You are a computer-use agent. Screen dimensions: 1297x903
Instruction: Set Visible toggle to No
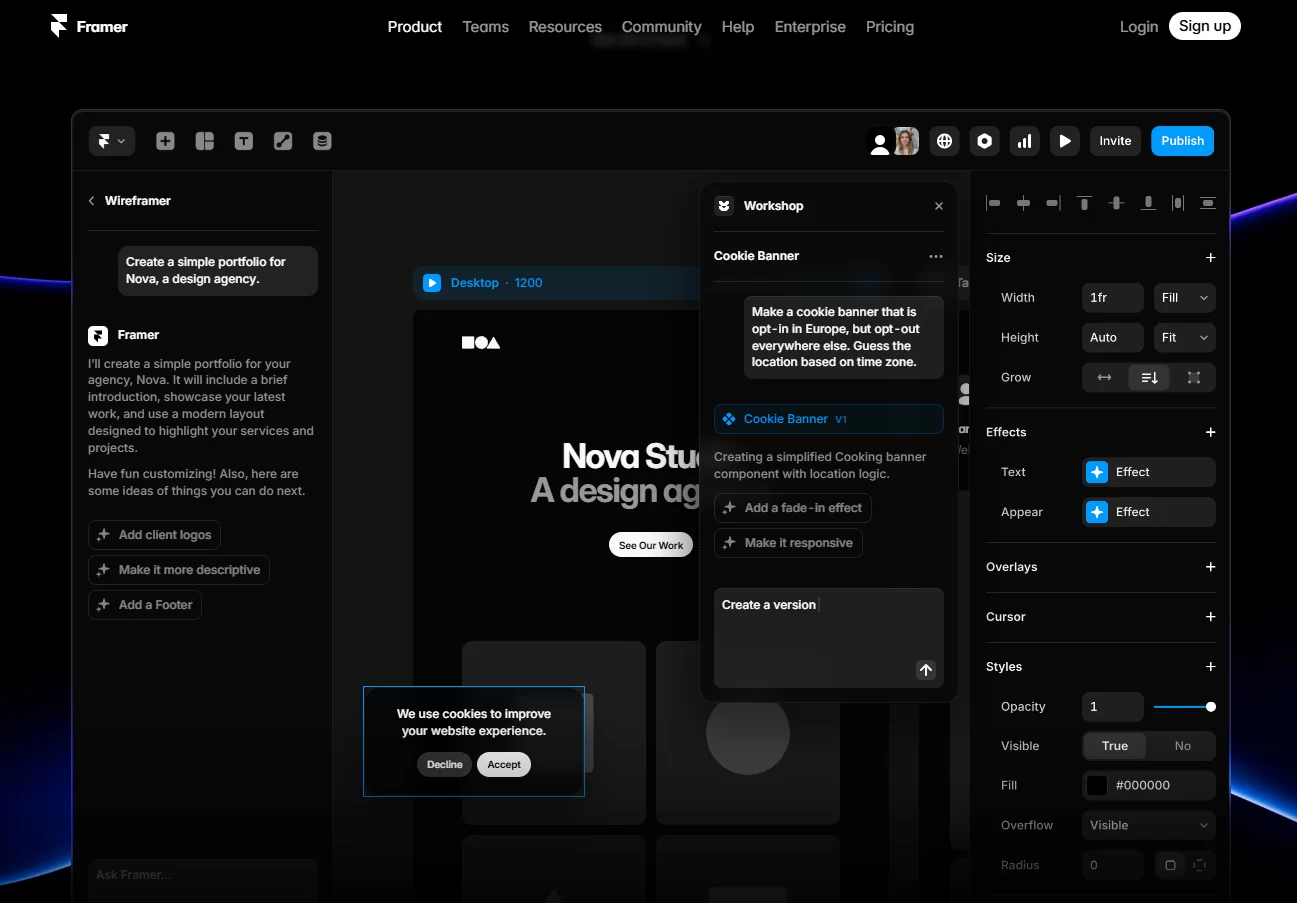point(1182,746)
